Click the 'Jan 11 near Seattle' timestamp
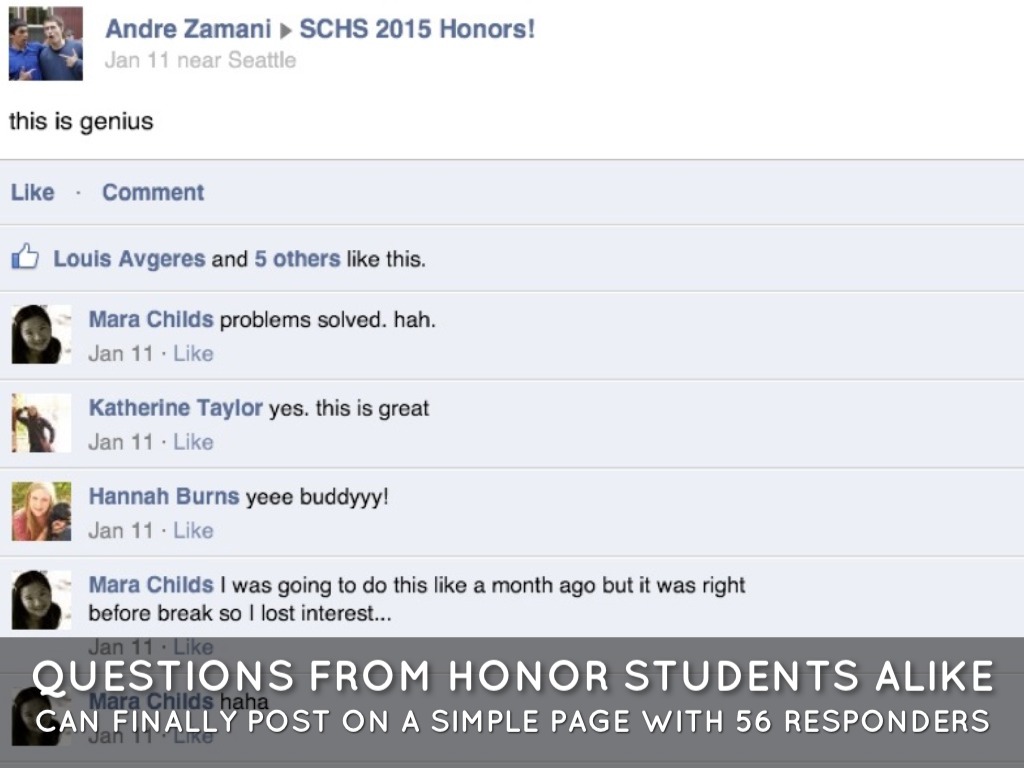This screenshot has height=768, width=1024. pos(200,60)
